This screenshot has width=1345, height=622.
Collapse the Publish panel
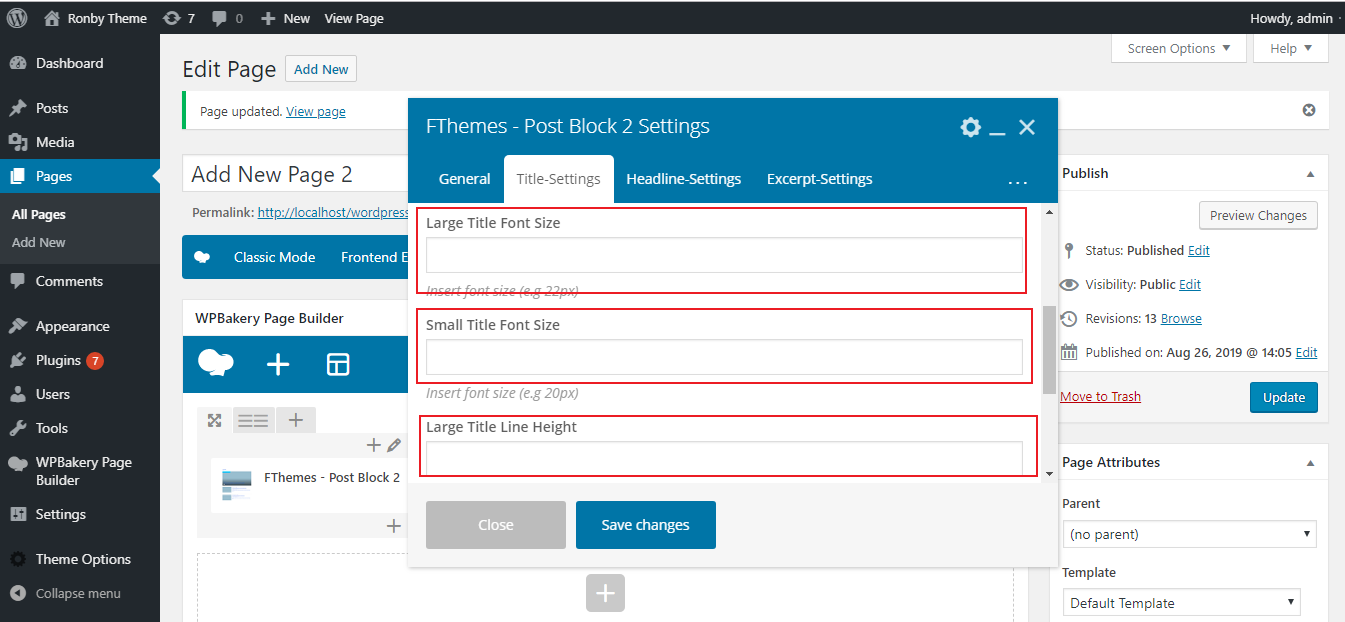pos(1310,174)
